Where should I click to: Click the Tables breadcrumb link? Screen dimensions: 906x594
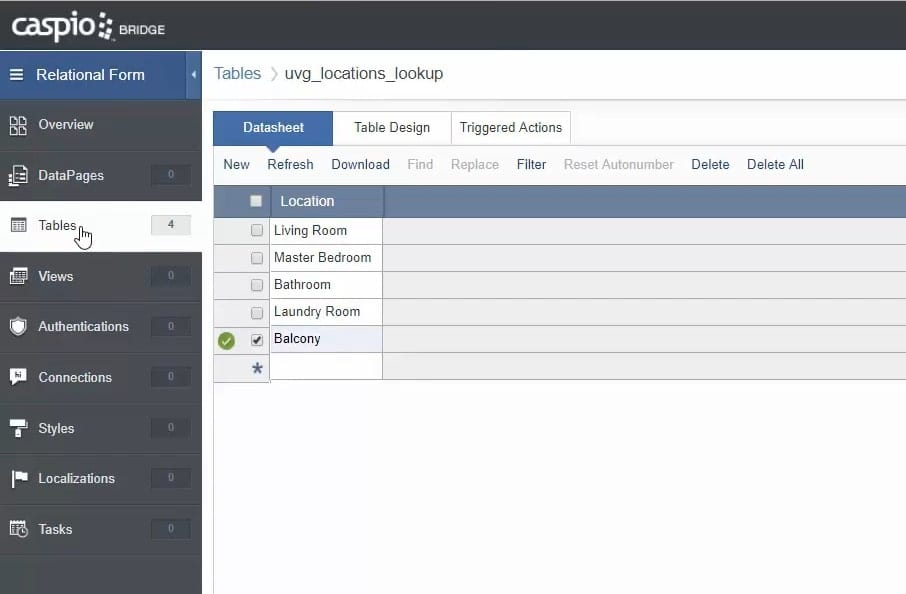(x=237, y=74)
